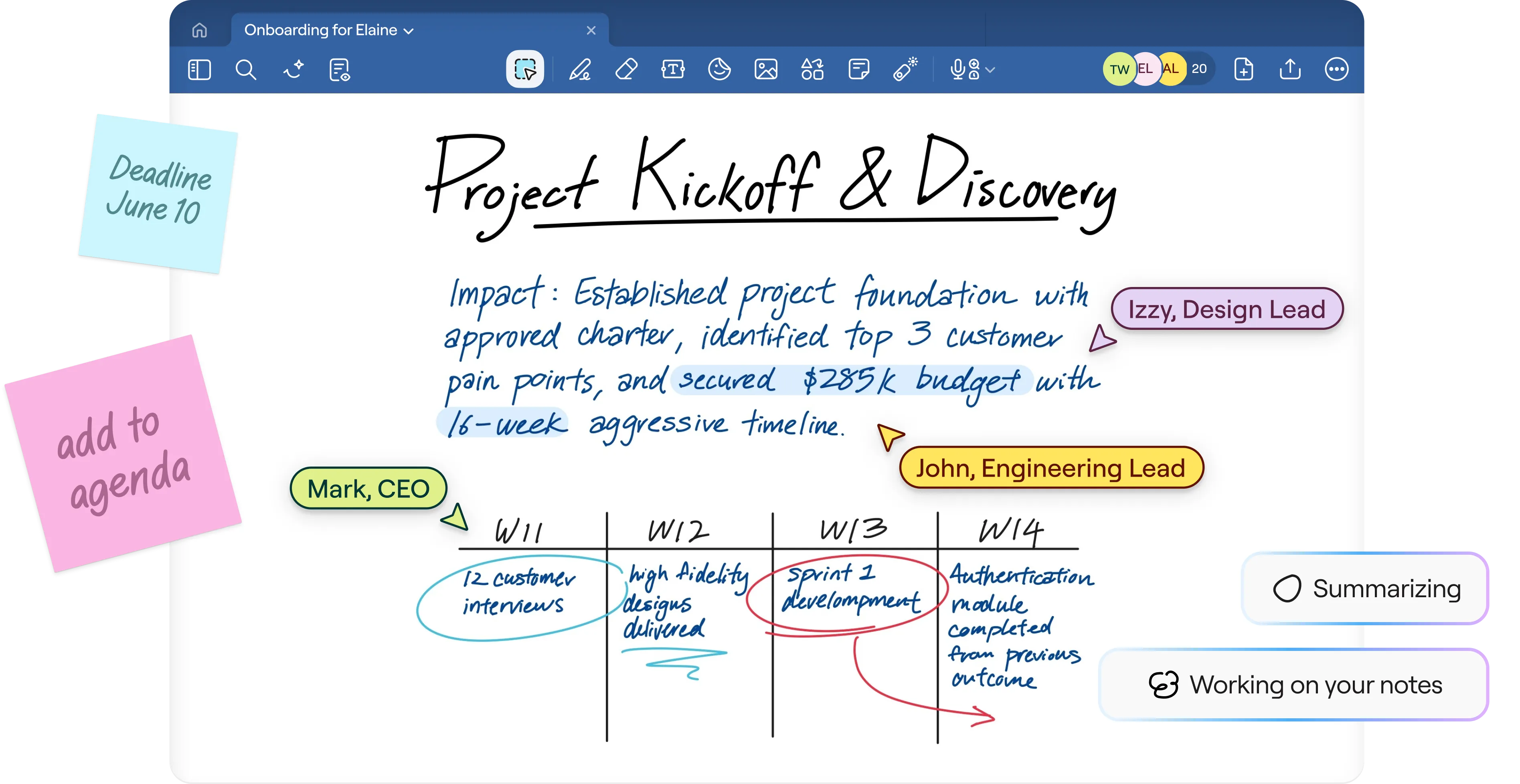Viewport: 1520px width, 784px height.
Task: Insert an image with photo icon
Action: click(x=765, y=70)
